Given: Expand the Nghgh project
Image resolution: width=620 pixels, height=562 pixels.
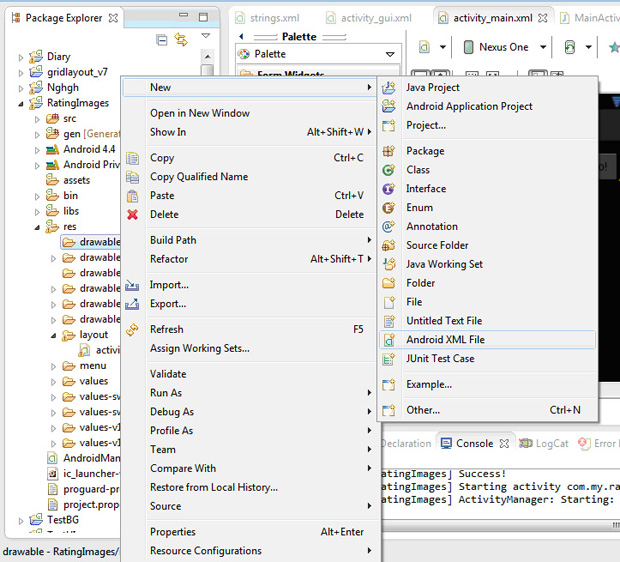Looking at the screenshot, I should 21,89.
